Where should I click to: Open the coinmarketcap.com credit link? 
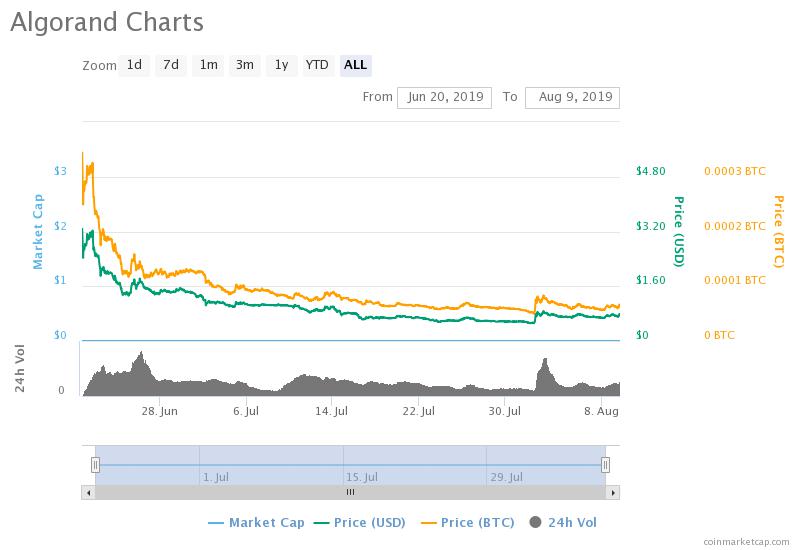click(x=746, y=542)
